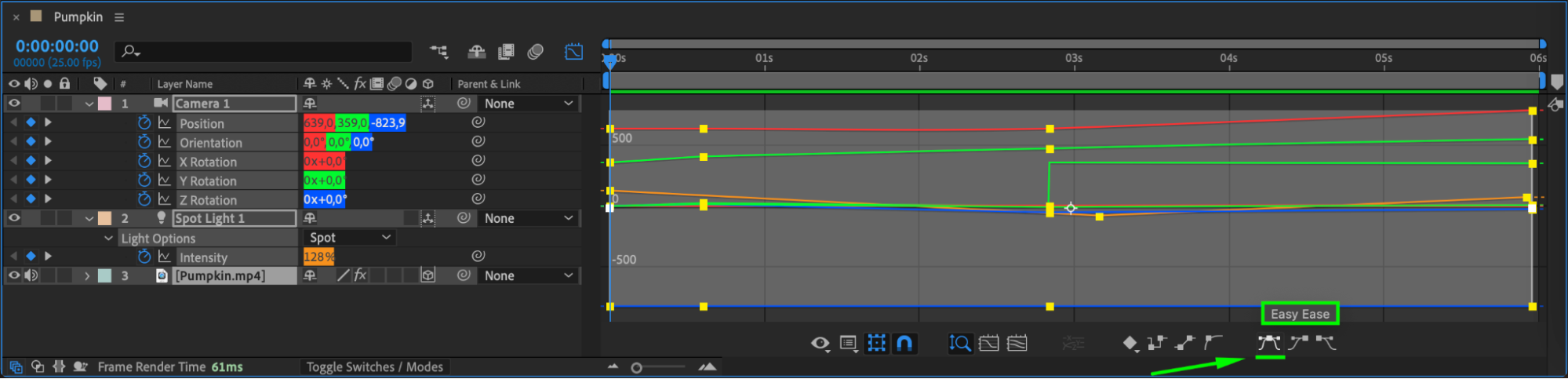The height and width of the screenshot is (379, 1568).
Task: Select the Pumpkin composition tab
Action: pyautogui.click(x=78, y=16)
